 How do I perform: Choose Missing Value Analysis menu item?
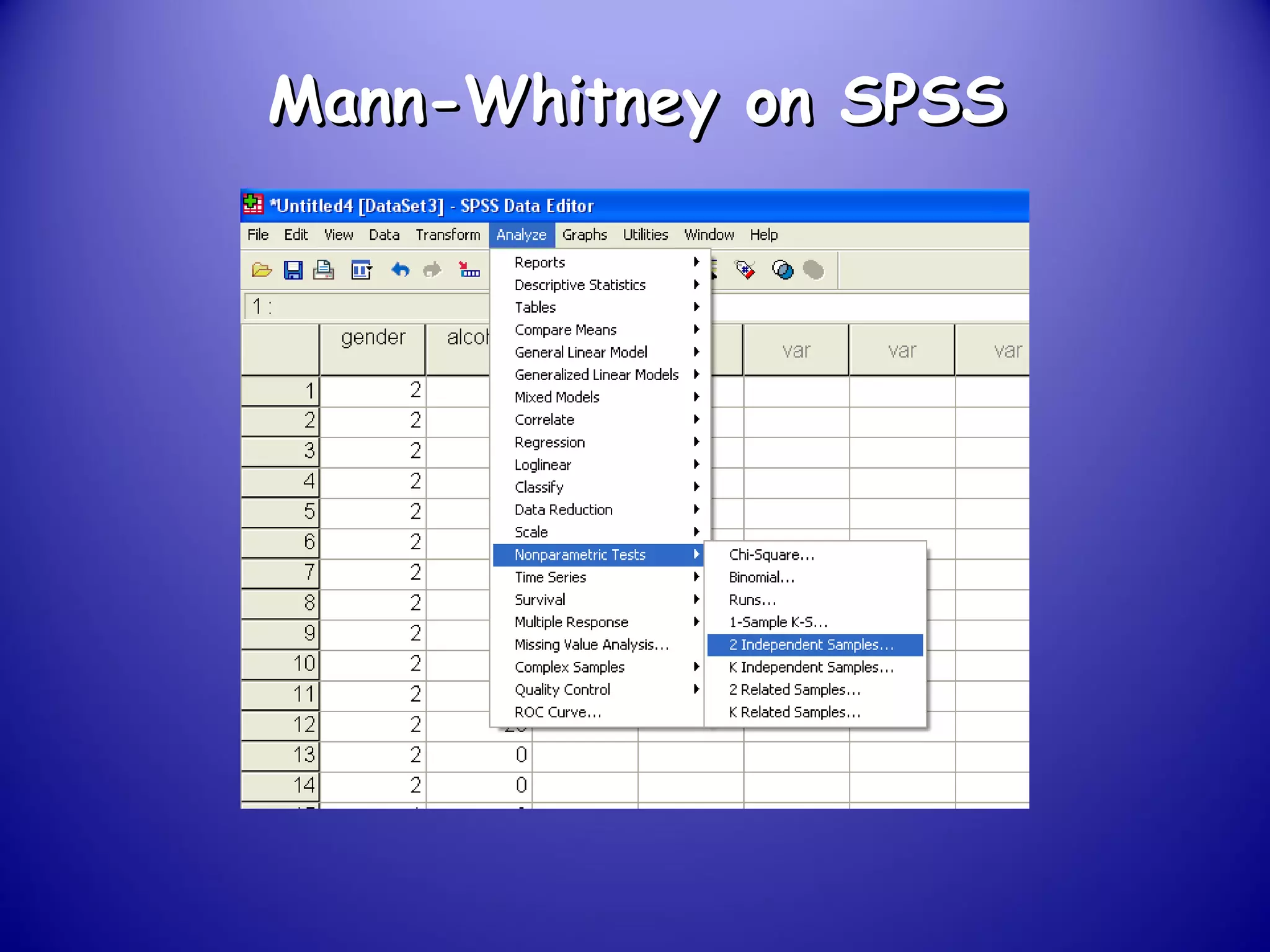coord(597,645)
